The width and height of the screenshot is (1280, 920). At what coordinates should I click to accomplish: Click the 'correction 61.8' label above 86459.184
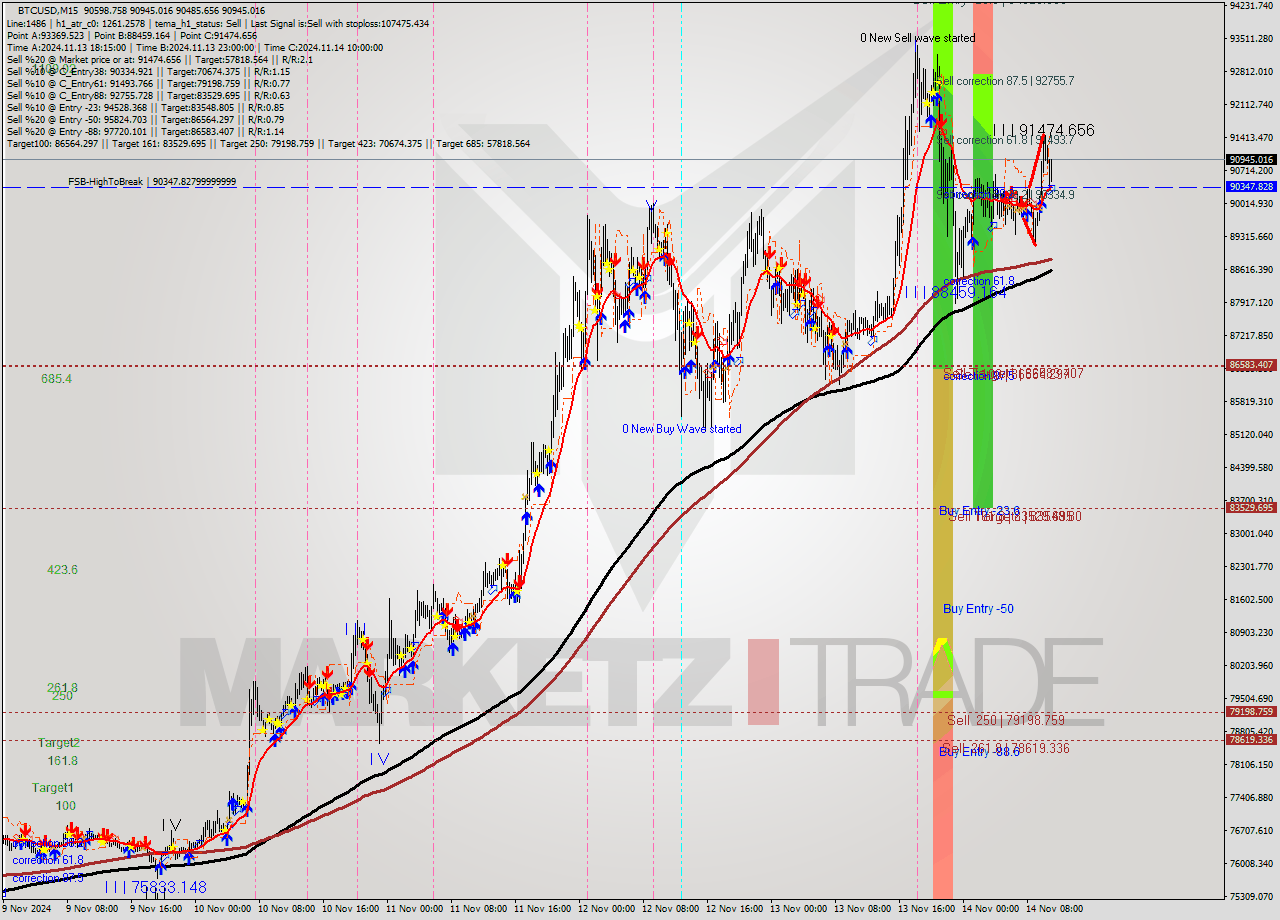click(x=979, y=282)
